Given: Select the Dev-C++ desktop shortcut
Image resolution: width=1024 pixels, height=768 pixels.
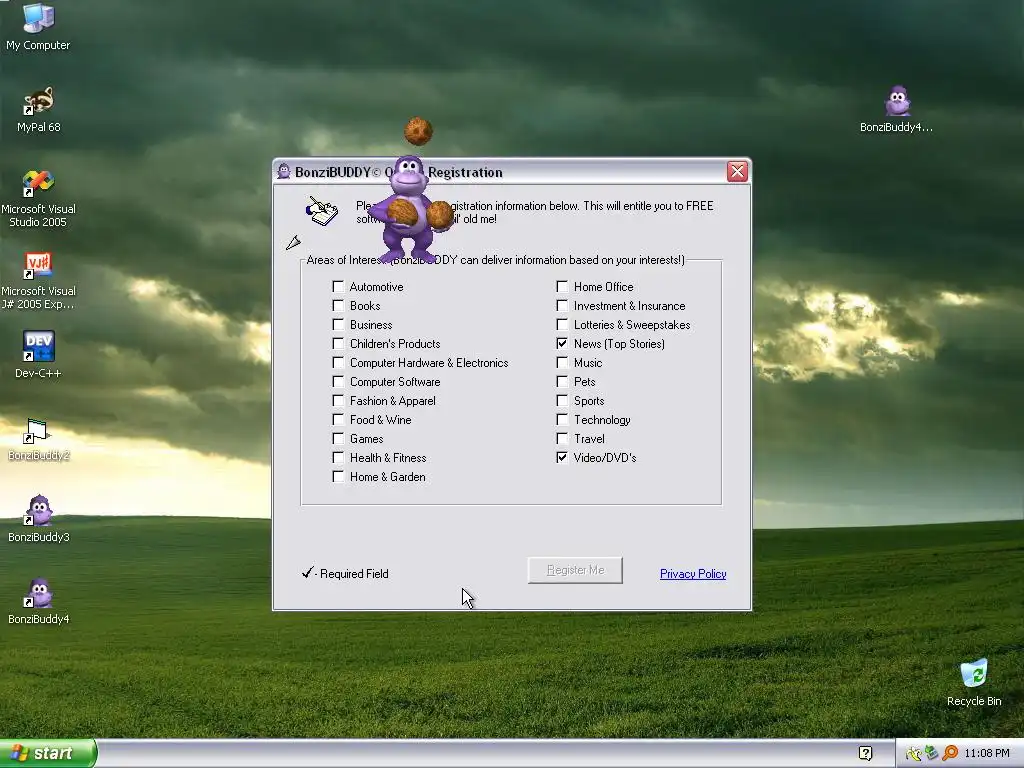Looking at the screenshot, I should click(x=38, y=354).
